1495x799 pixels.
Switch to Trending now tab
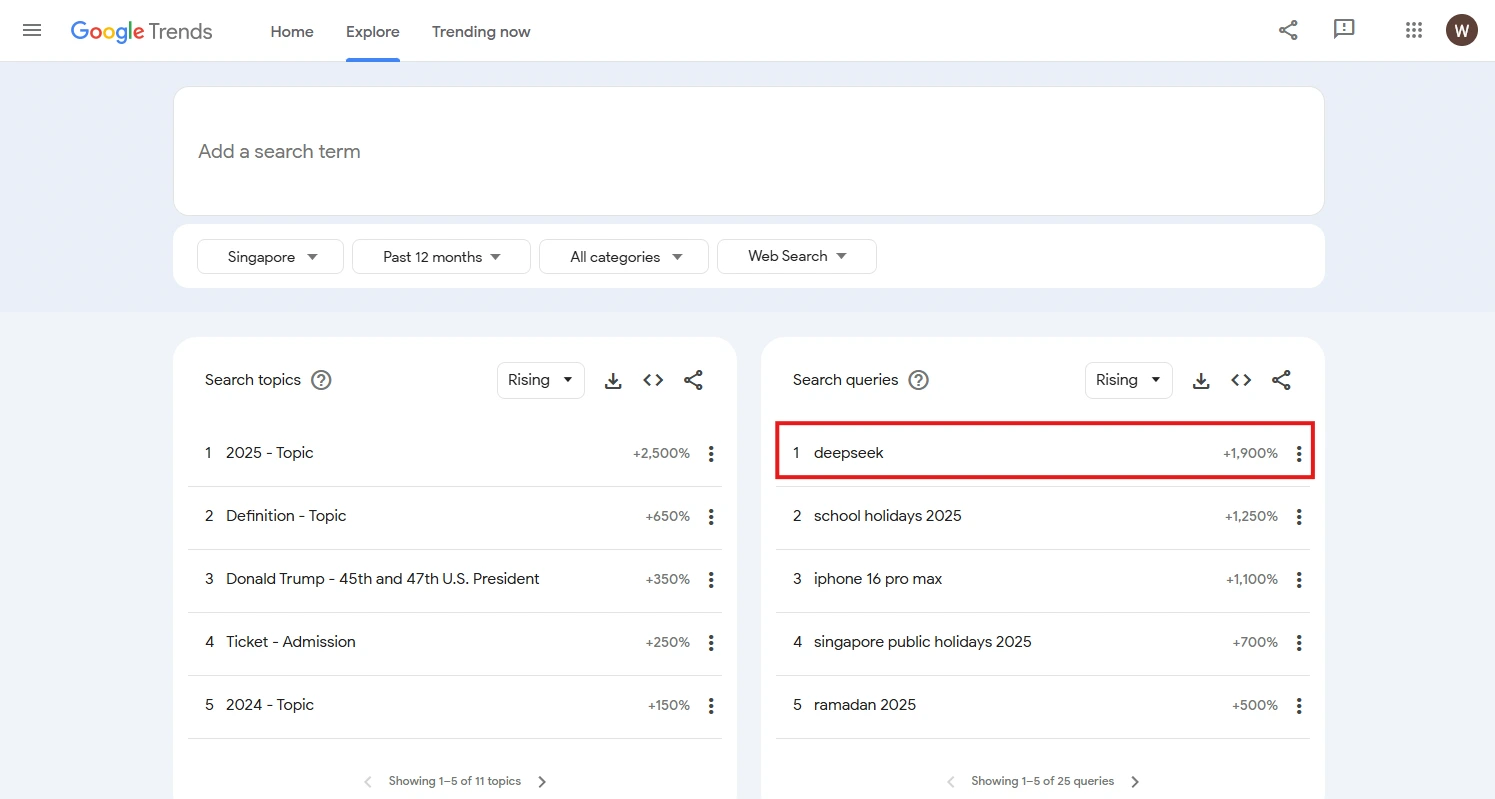point(481,32)
